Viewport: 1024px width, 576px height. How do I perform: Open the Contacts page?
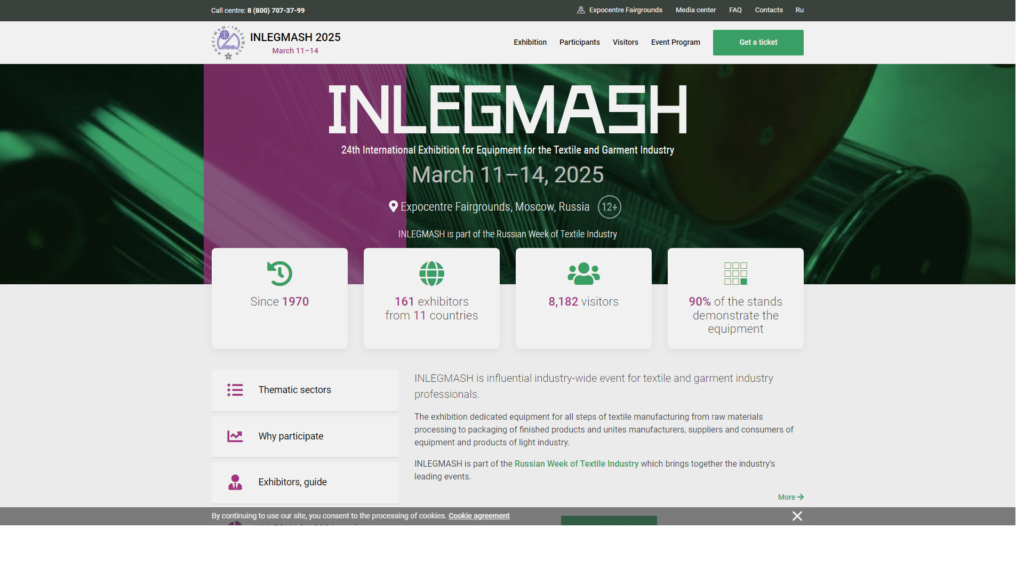769,10
